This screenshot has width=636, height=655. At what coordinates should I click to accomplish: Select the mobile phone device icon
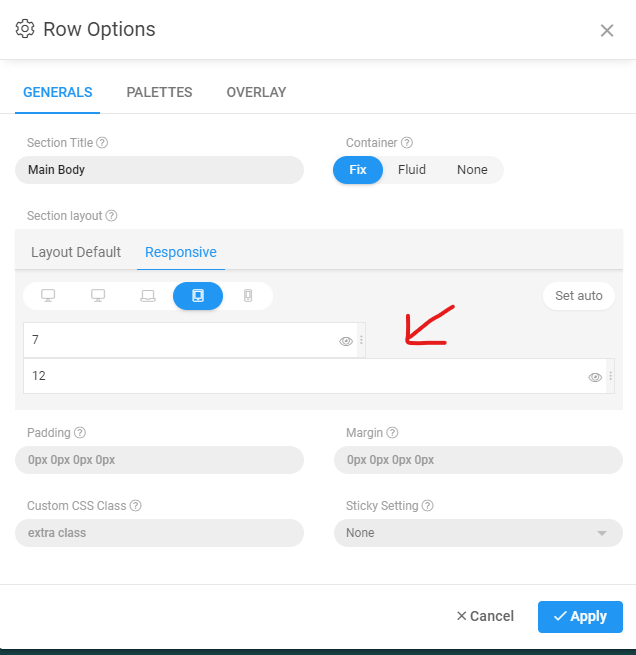248,296
